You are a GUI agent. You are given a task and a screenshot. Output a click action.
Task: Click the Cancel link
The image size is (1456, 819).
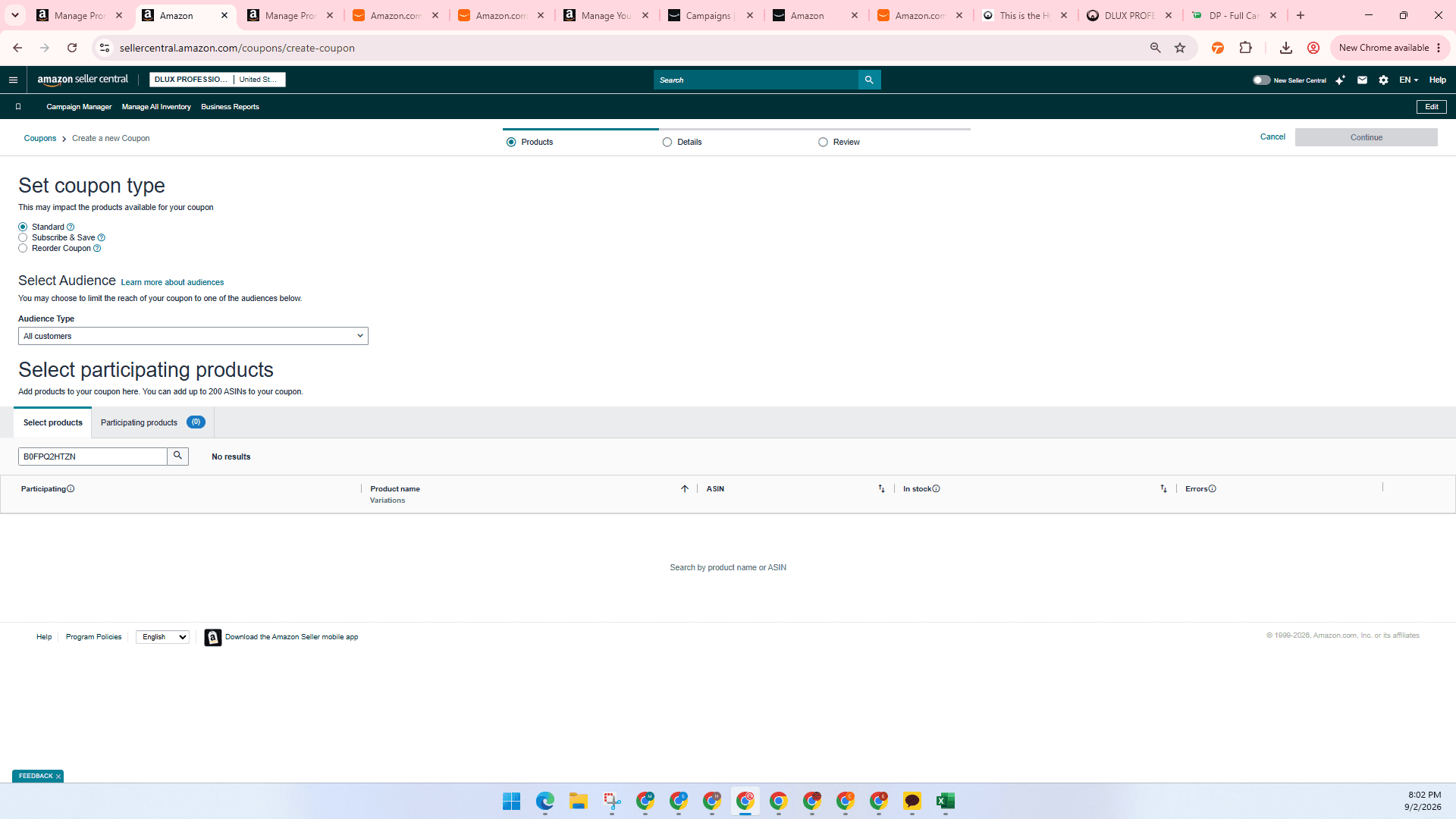(1272, 137)
